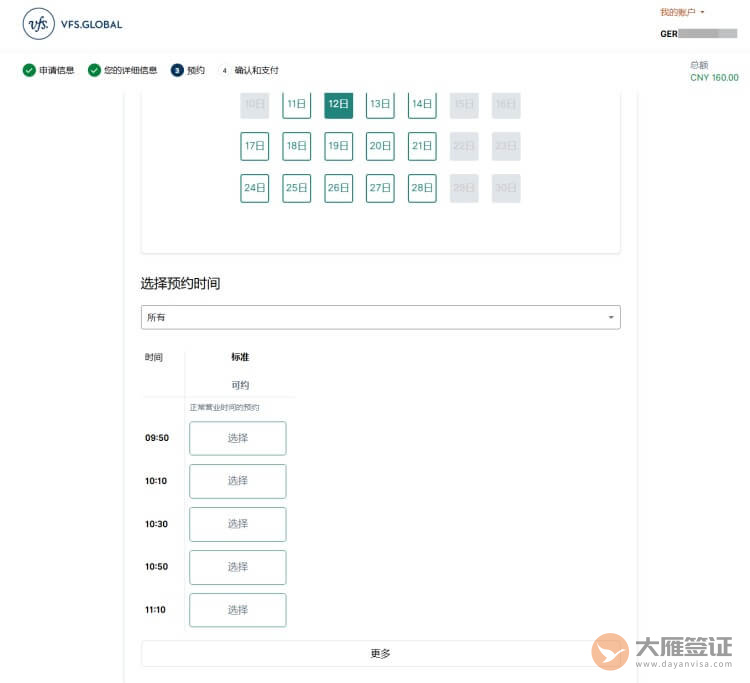Click 选择 for the 10:50 slot

tap(238, 567)
